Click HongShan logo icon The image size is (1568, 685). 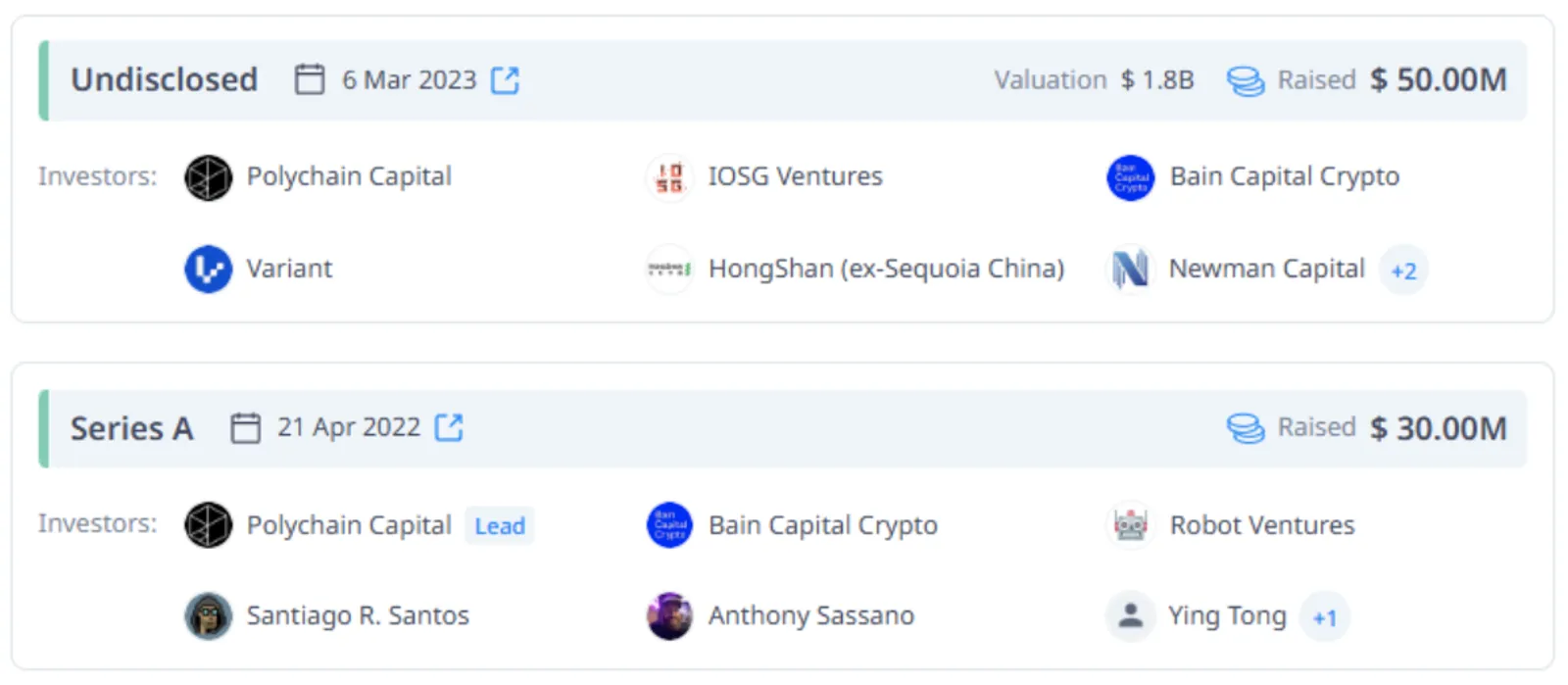tap(670, 269)
